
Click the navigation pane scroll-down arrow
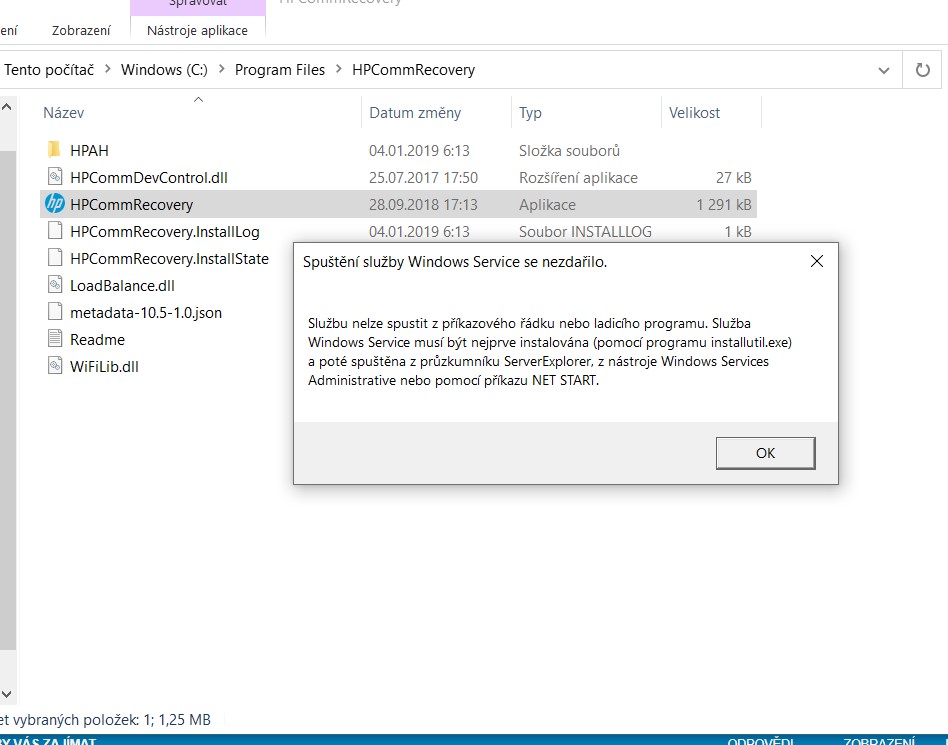7,694
